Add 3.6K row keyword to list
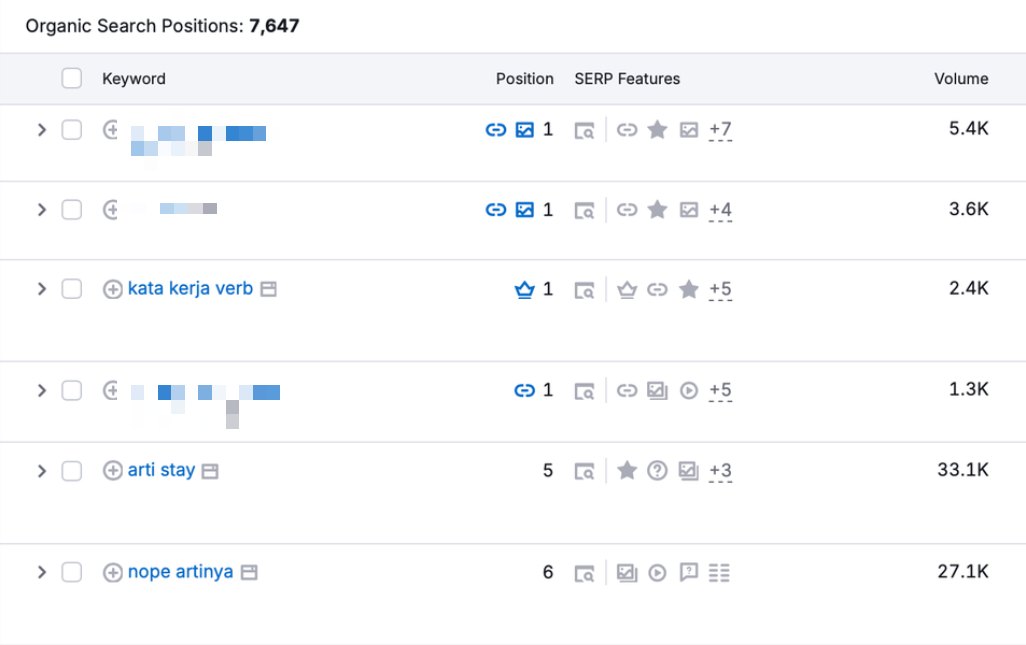1026x645 pixels. pyautogui.click(x=111, y=210)
